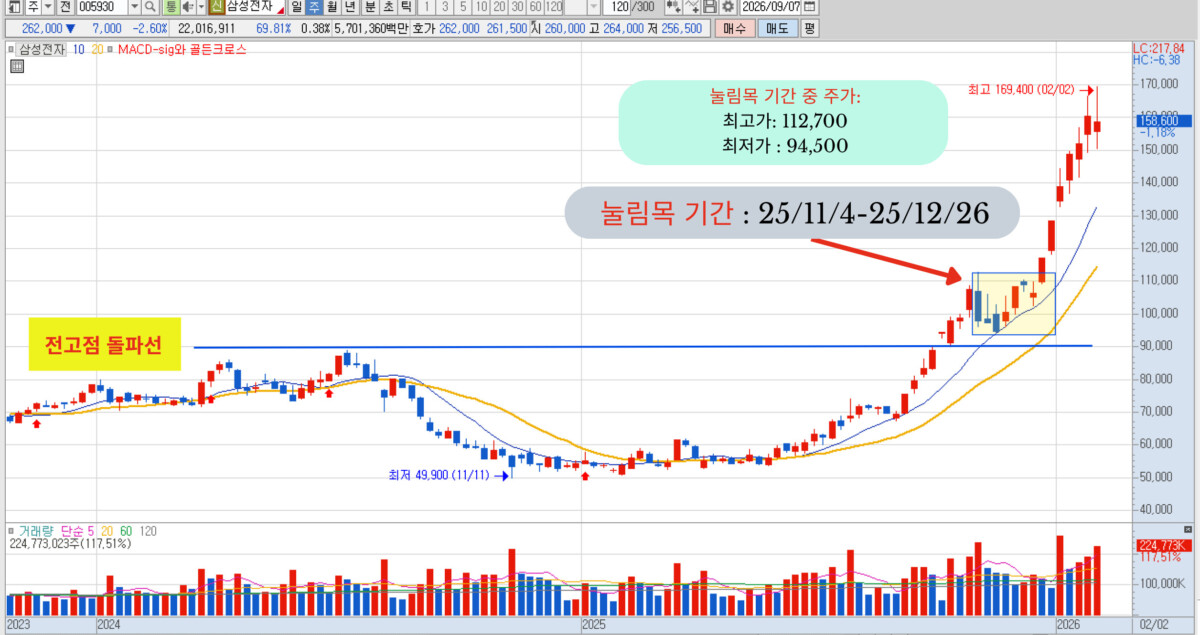
Task: Toggle the speaker sound icon
Action: click(x=187, y=7)
